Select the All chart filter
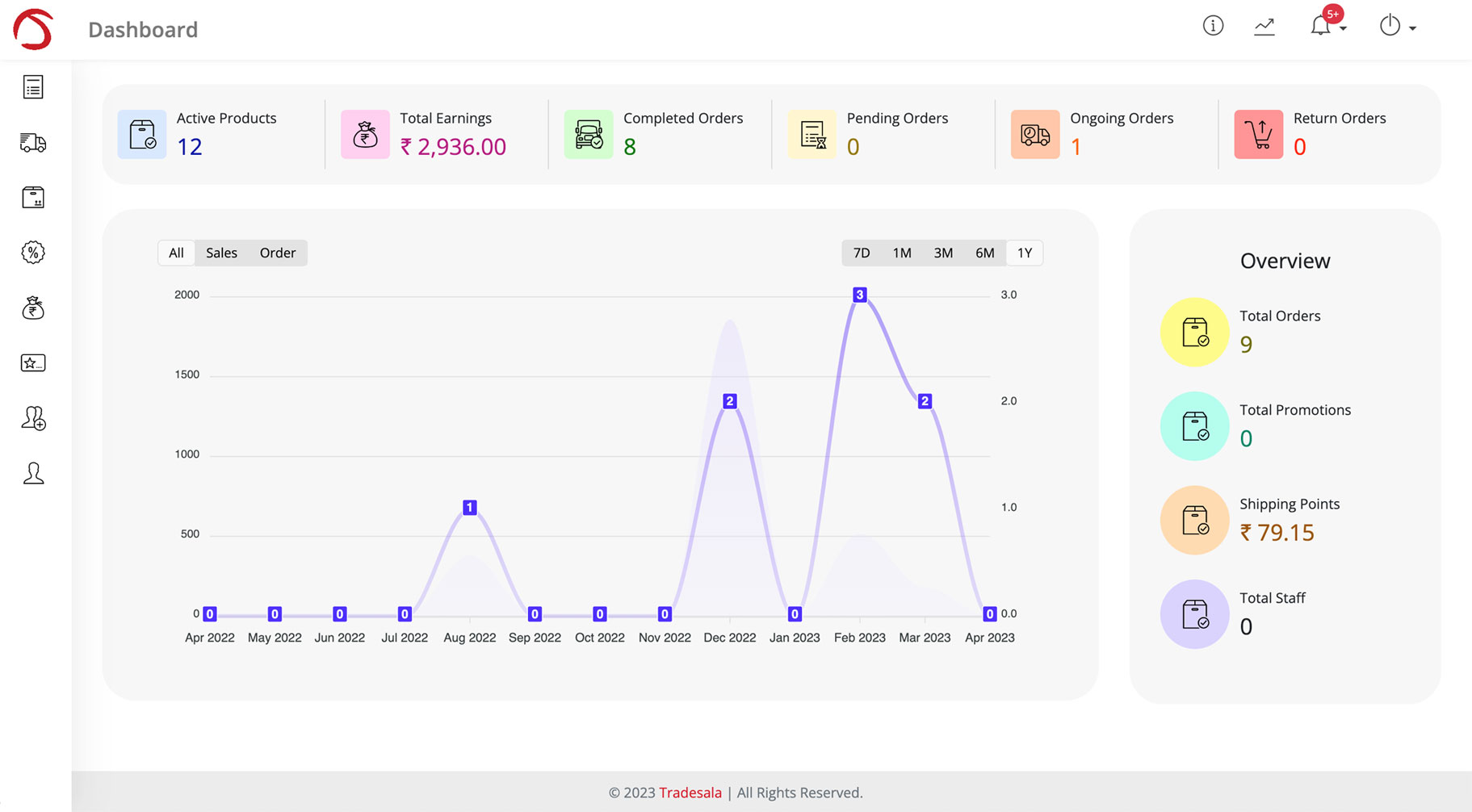 point(176,253)
